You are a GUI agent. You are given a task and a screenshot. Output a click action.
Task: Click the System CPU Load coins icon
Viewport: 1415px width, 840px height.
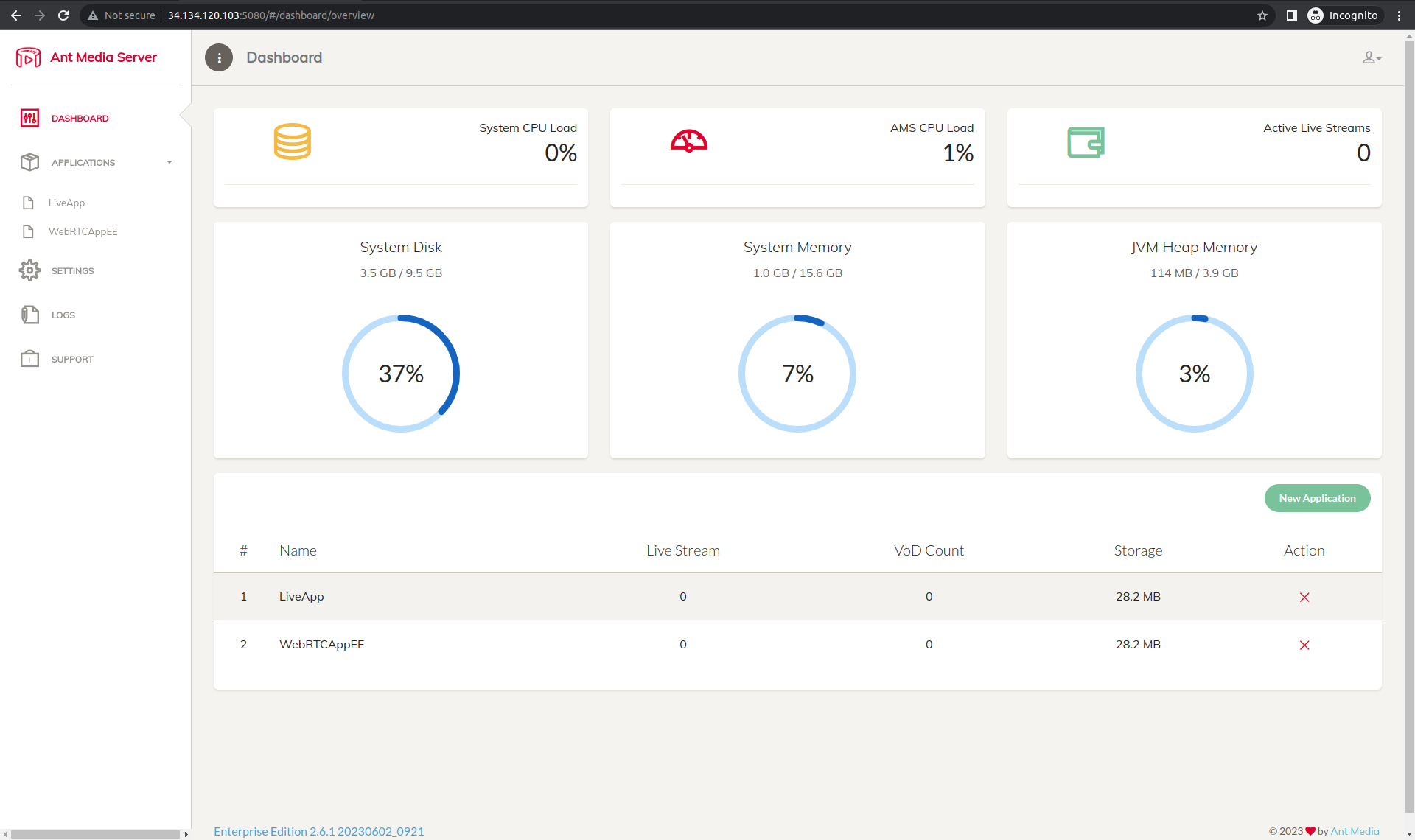293,141
